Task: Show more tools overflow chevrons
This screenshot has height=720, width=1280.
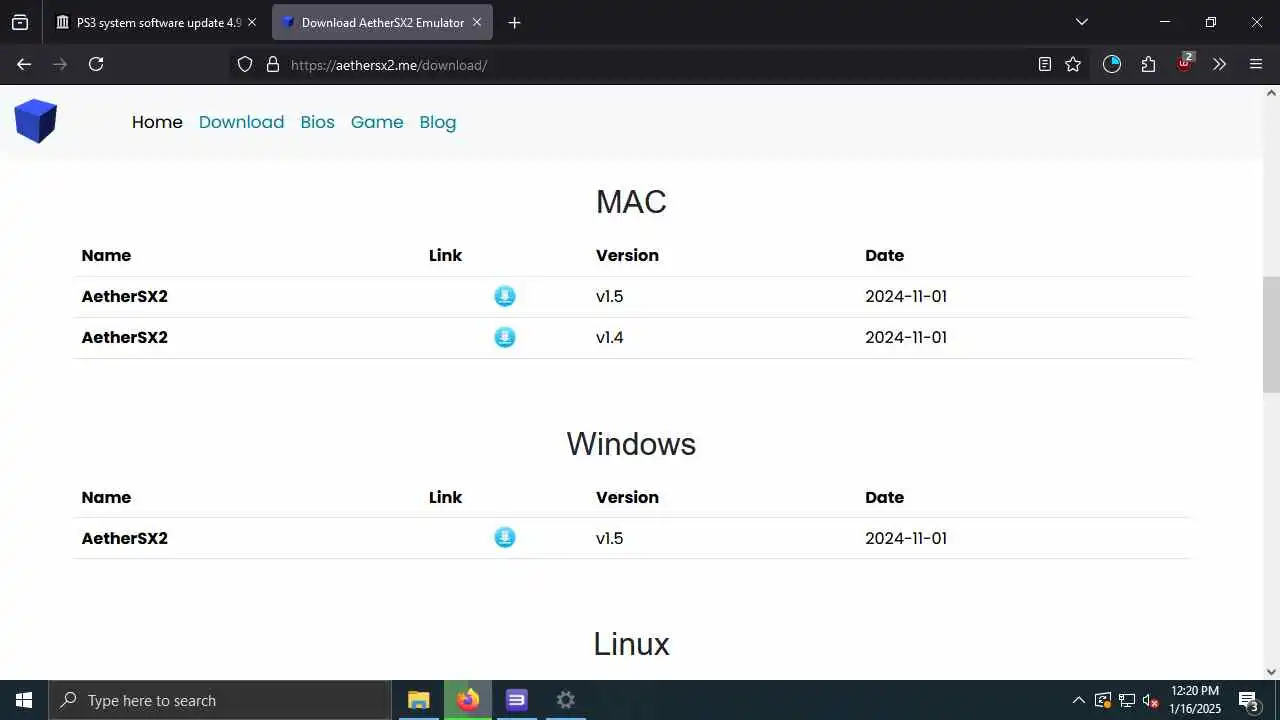Action: (x=1219, y=64)
